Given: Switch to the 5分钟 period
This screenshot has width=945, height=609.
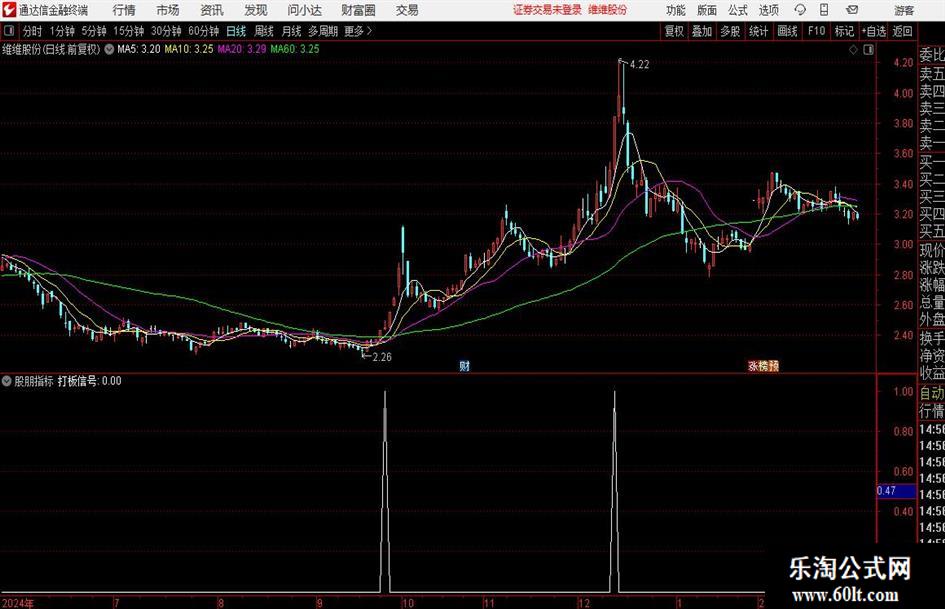Looking at the screenshot, I should click(x=94, y=31).
